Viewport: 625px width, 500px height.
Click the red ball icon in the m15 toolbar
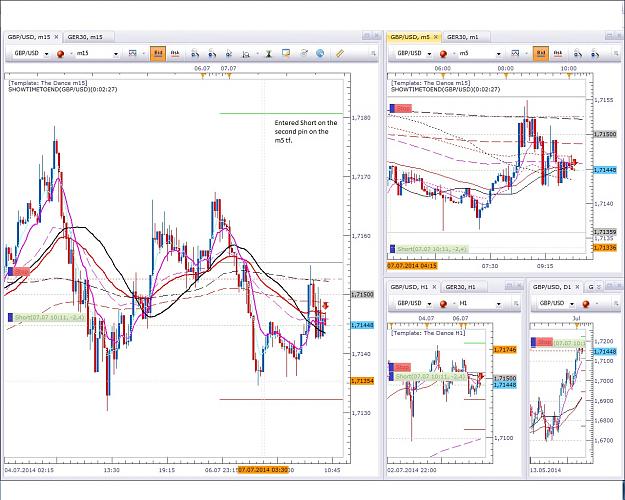coord(60,54)
